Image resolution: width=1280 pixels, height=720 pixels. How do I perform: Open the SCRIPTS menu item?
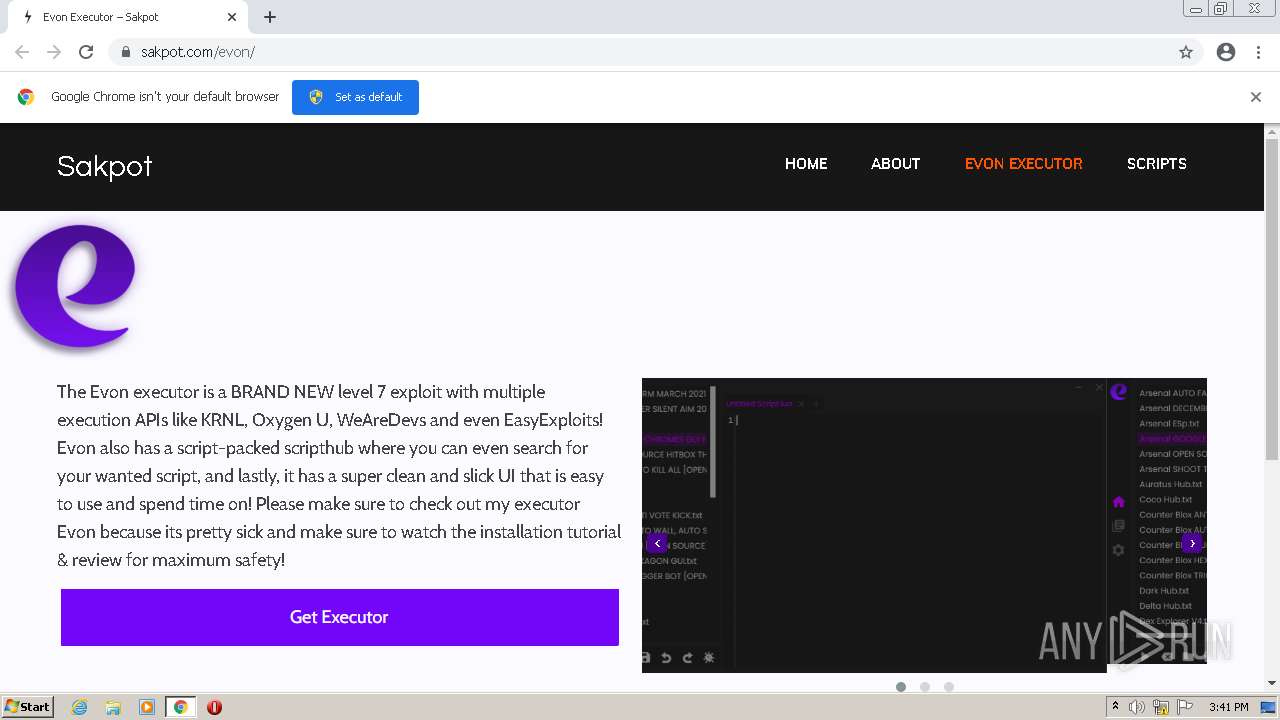point(1157,164)
